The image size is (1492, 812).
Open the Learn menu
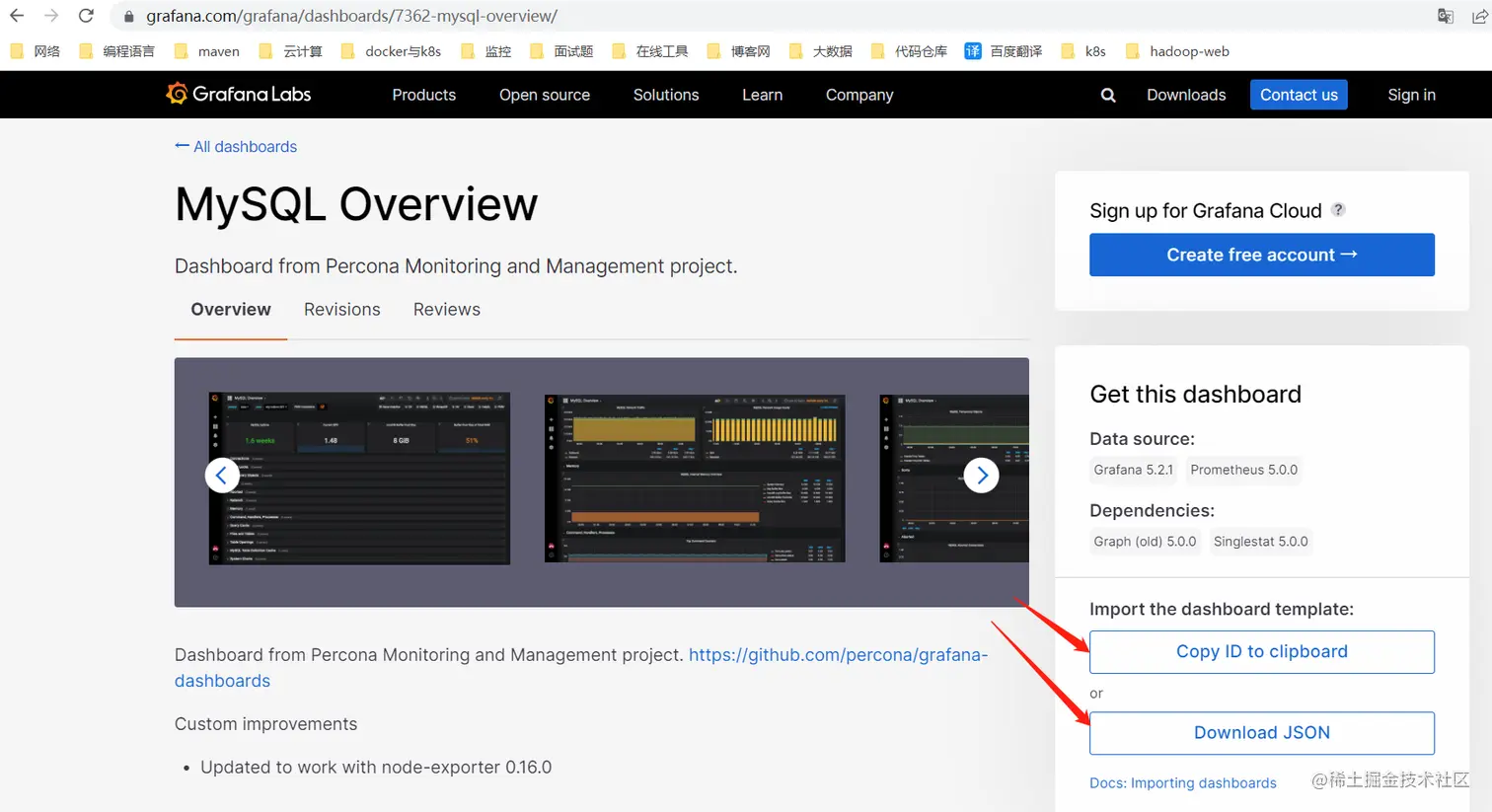click(763, 95)
